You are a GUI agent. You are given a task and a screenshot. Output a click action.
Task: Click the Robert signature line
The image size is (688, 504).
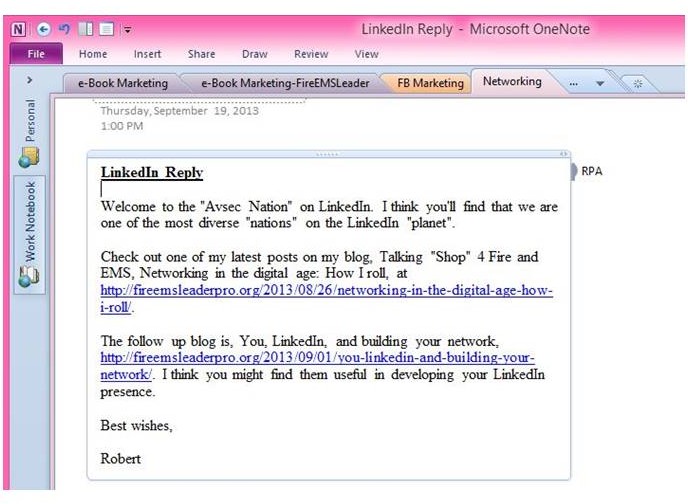click(121, 459)
